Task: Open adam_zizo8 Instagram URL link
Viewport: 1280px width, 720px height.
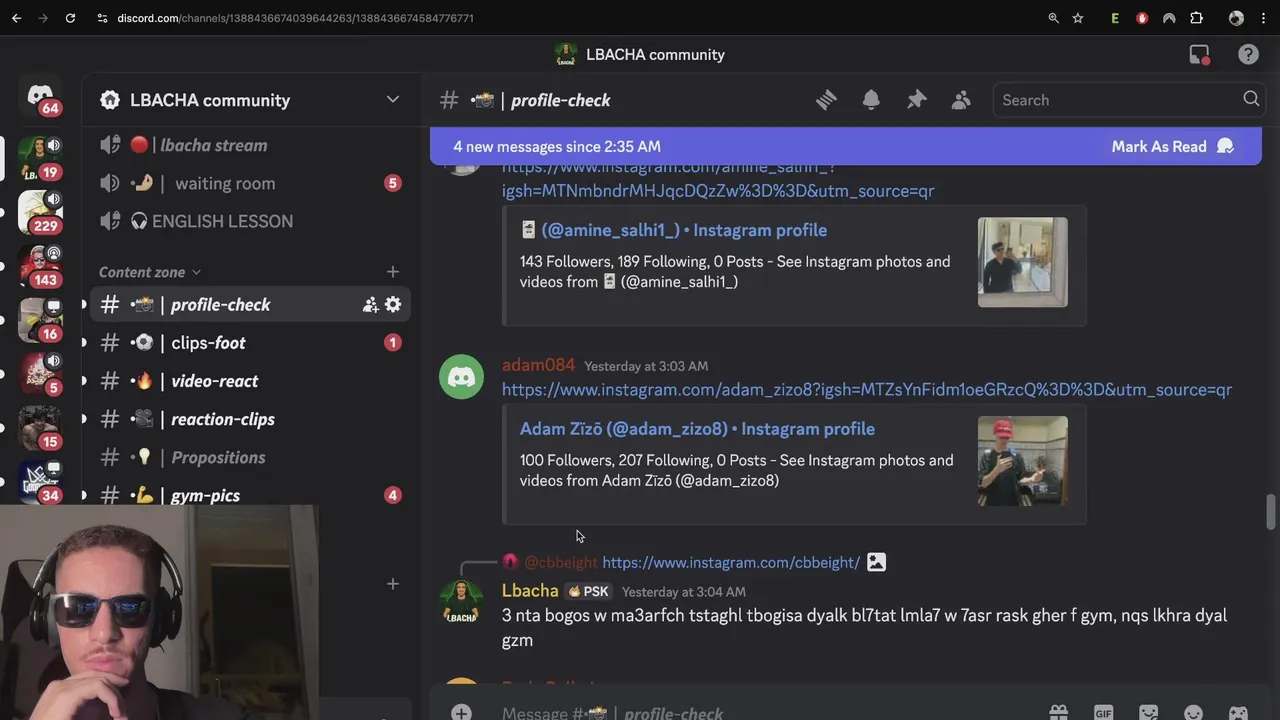Action: pyautogui.click(x=867, y=390)
